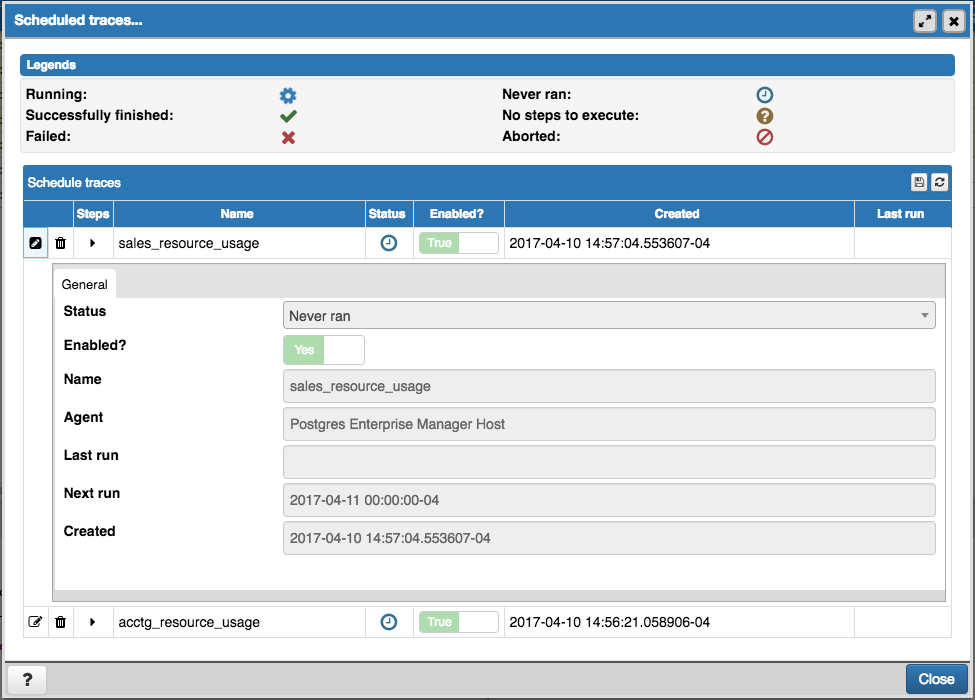This screenshot has height=700, width=975.
Task: Click the Last run column header
Action: [900, 214]
